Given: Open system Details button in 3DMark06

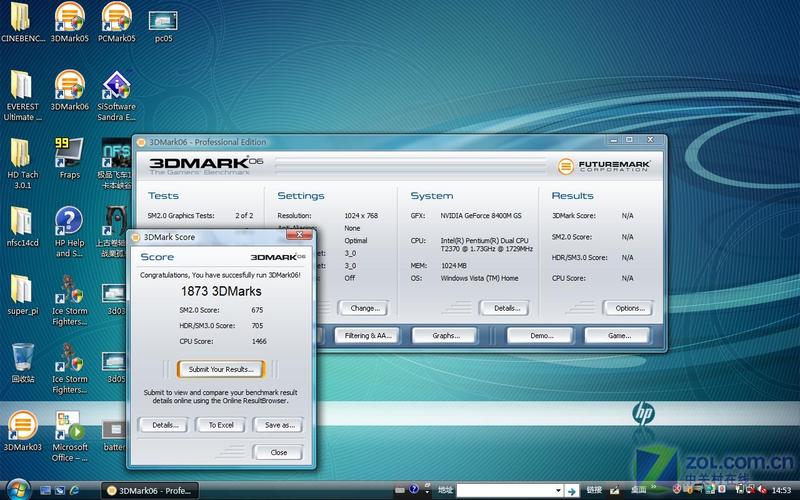Looking at the screenshot, I should [x=505, y=308].
